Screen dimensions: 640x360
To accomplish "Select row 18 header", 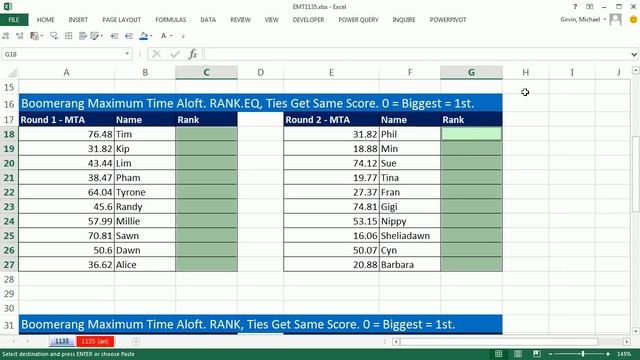I will click(x=9, y=134).
